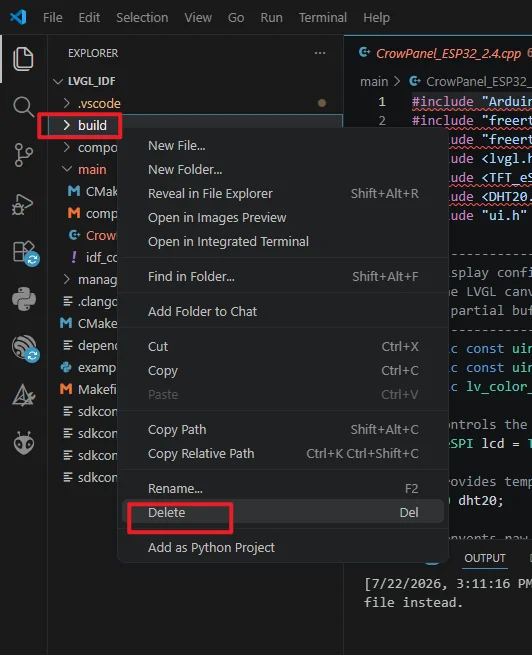
Task: Open the Run and Debug icon
Action: (x=23, y=204)
